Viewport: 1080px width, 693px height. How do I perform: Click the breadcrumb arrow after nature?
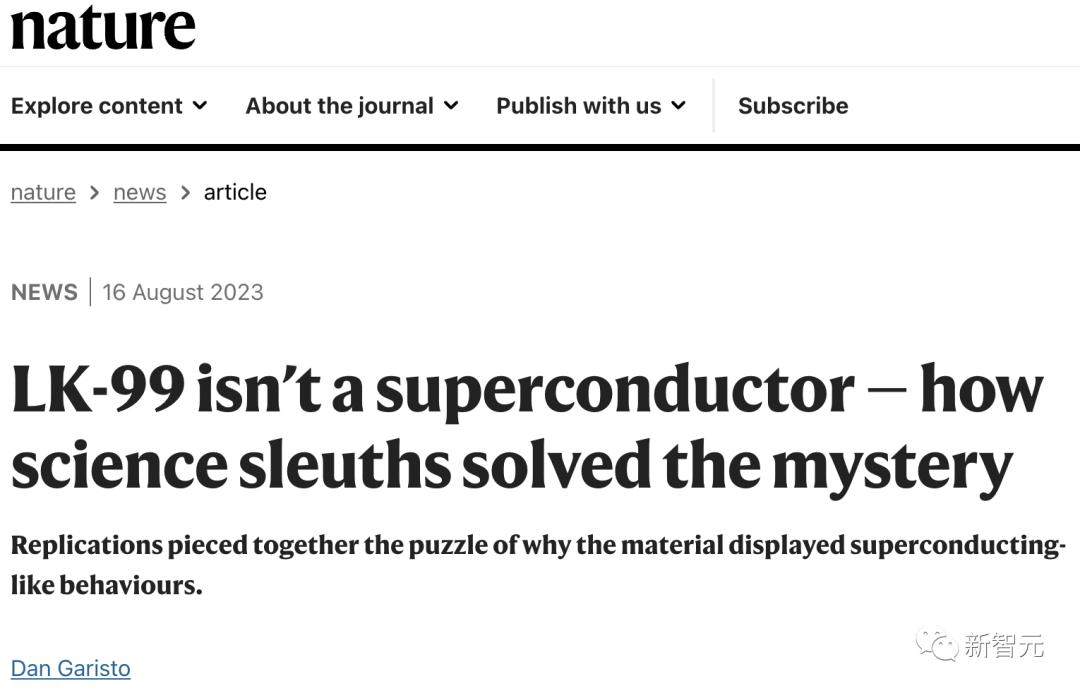click(94, 193)
